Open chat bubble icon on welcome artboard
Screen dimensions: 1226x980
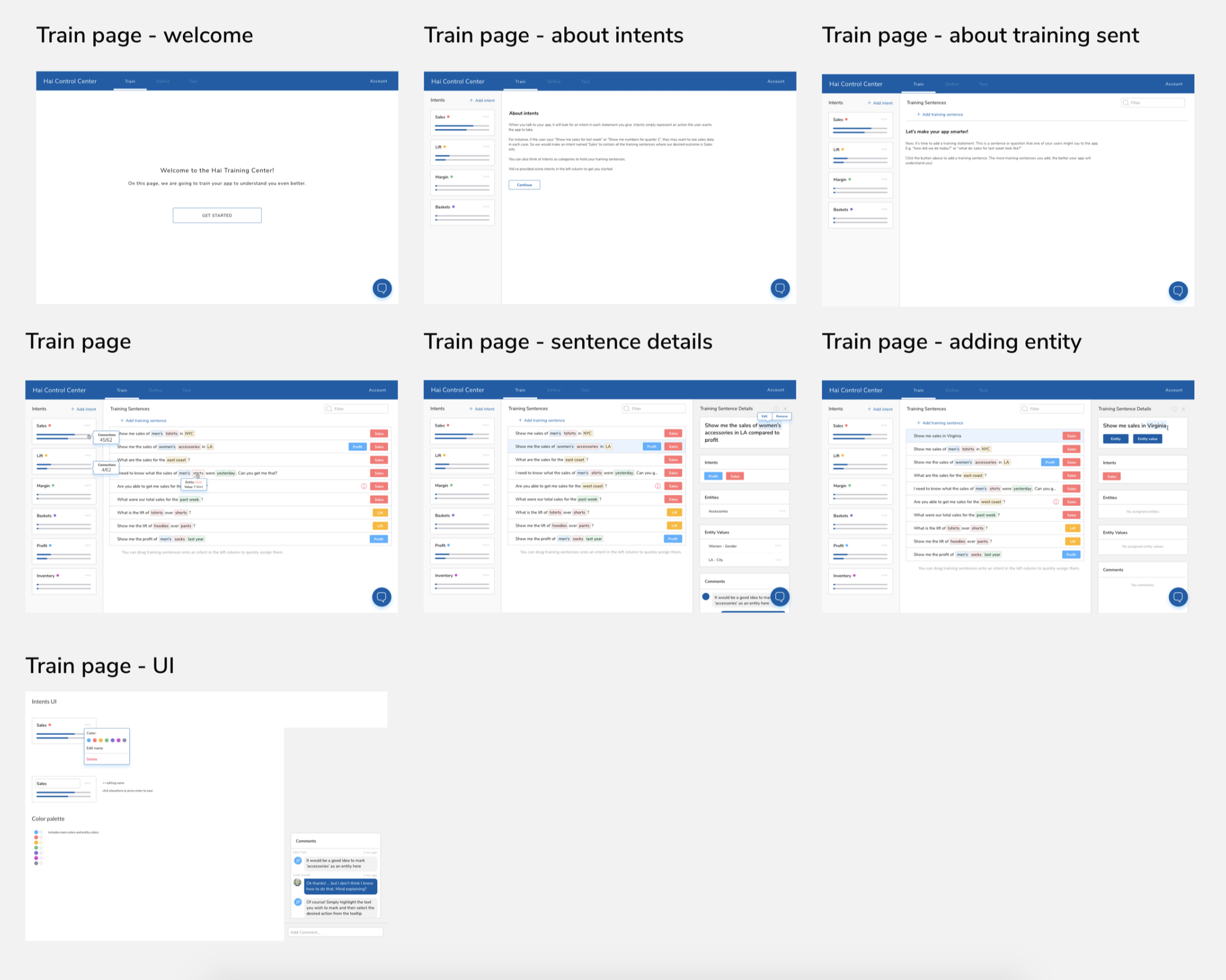pyautogui.click(x=381, y=288)
